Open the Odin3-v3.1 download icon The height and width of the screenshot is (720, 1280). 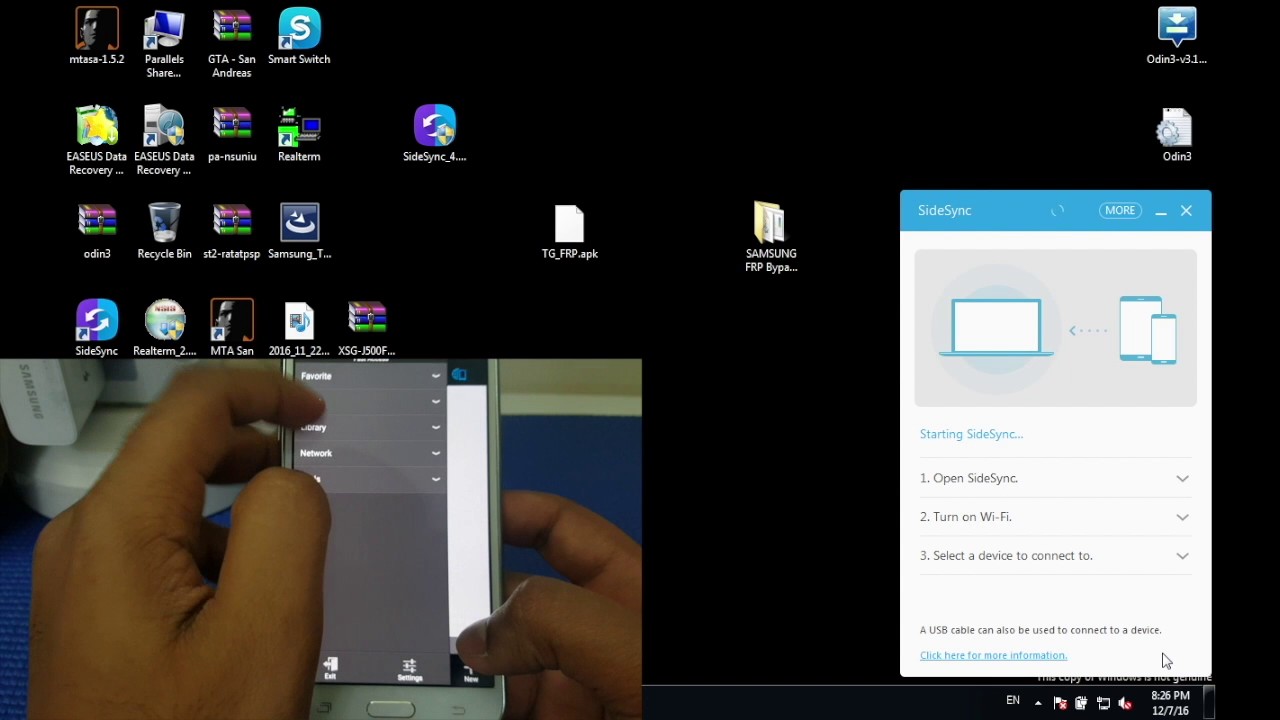coord(1177,36)
